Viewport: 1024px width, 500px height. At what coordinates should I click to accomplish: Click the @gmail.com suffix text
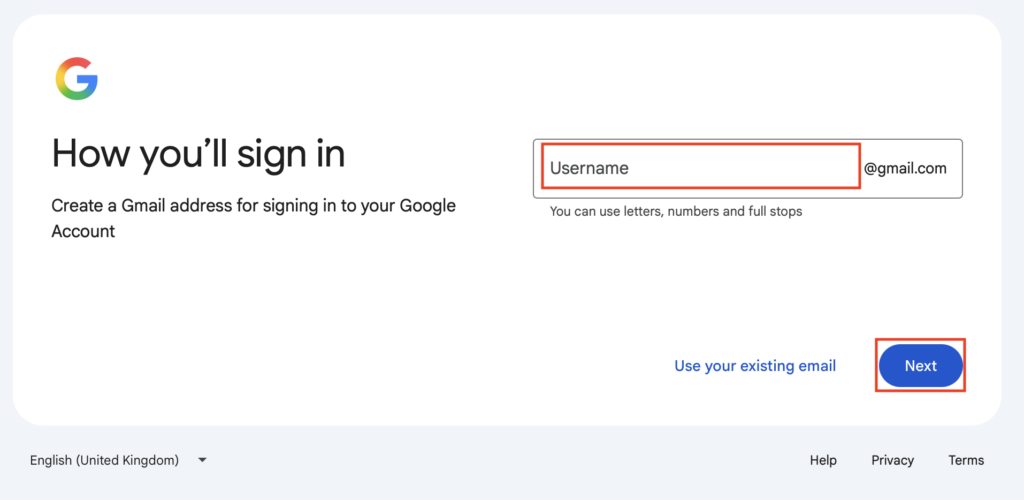tap(905, 168)
